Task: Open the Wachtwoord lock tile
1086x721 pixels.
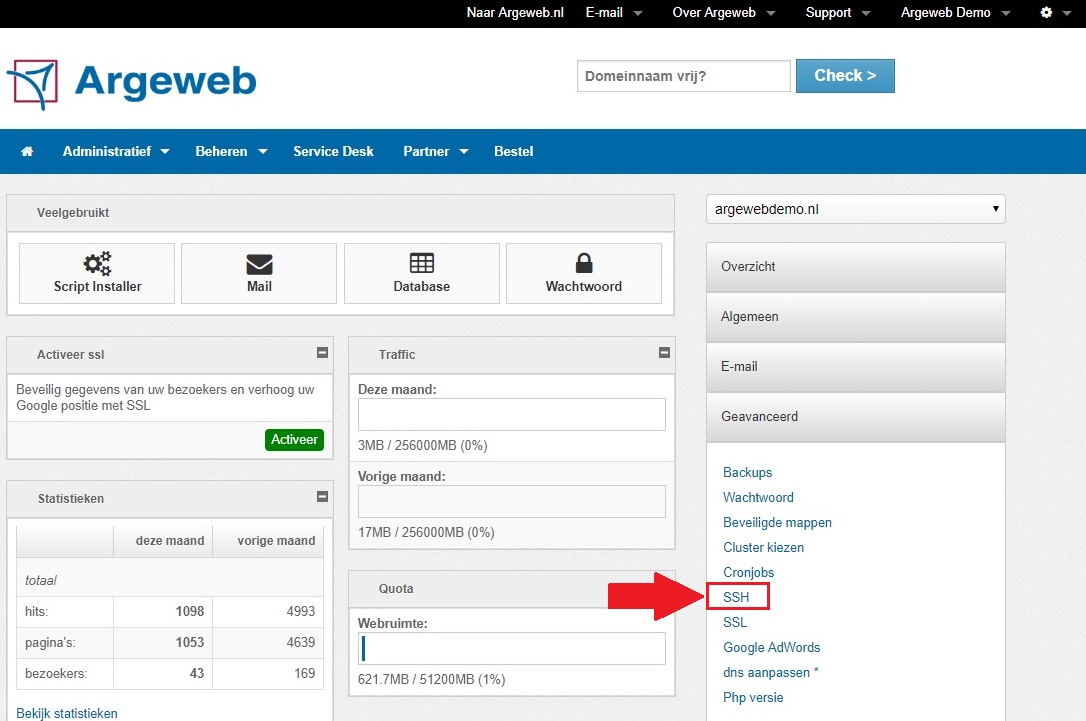Action: [584, 273]
